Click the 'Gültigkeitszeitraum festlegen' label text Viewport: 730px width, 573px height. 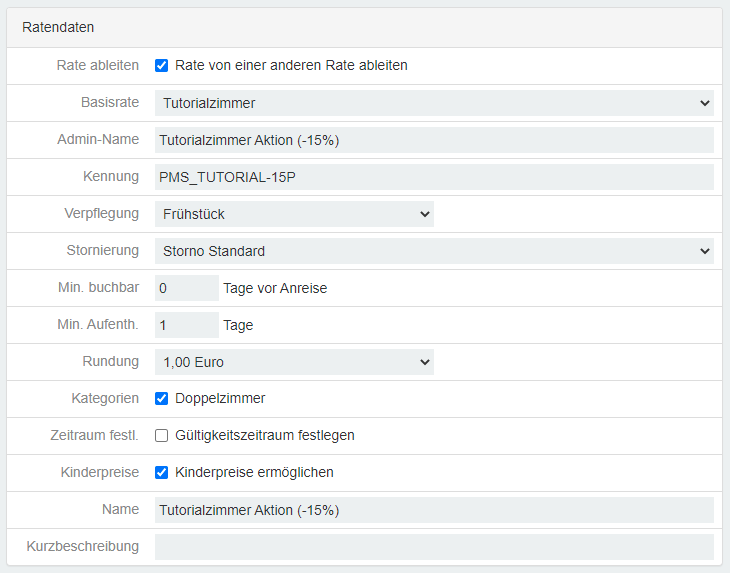(265, 436)
